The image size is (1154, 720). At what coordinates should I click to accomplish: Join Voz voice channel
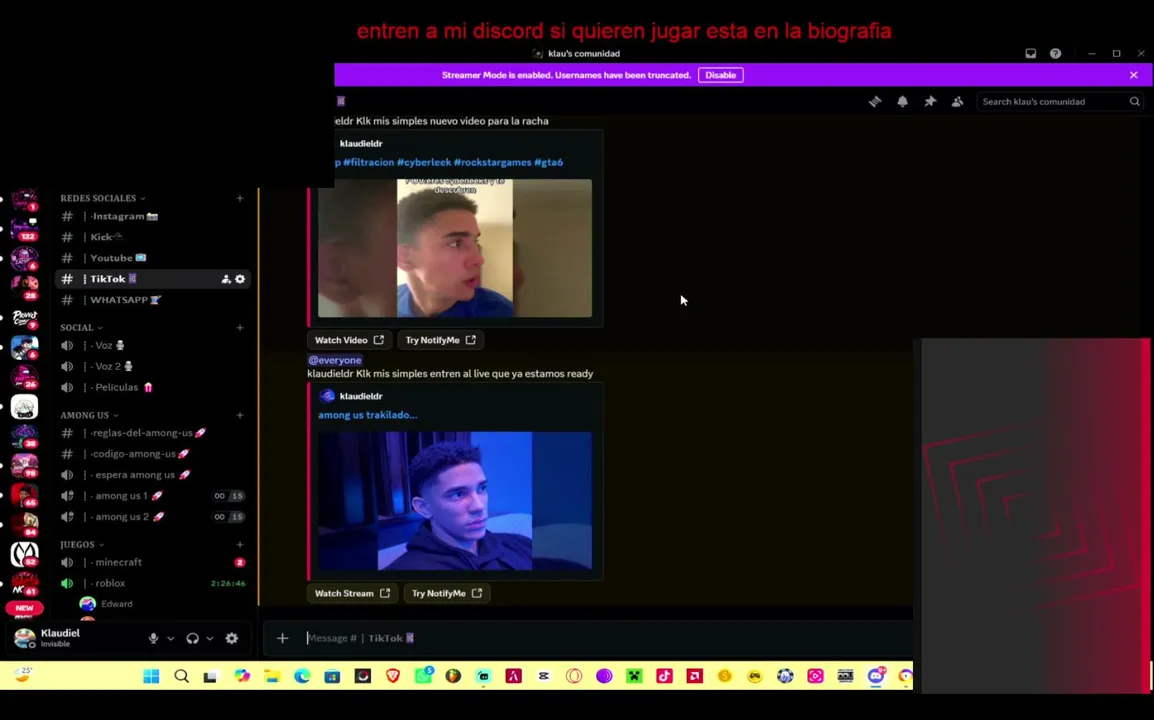pos(152,345)
